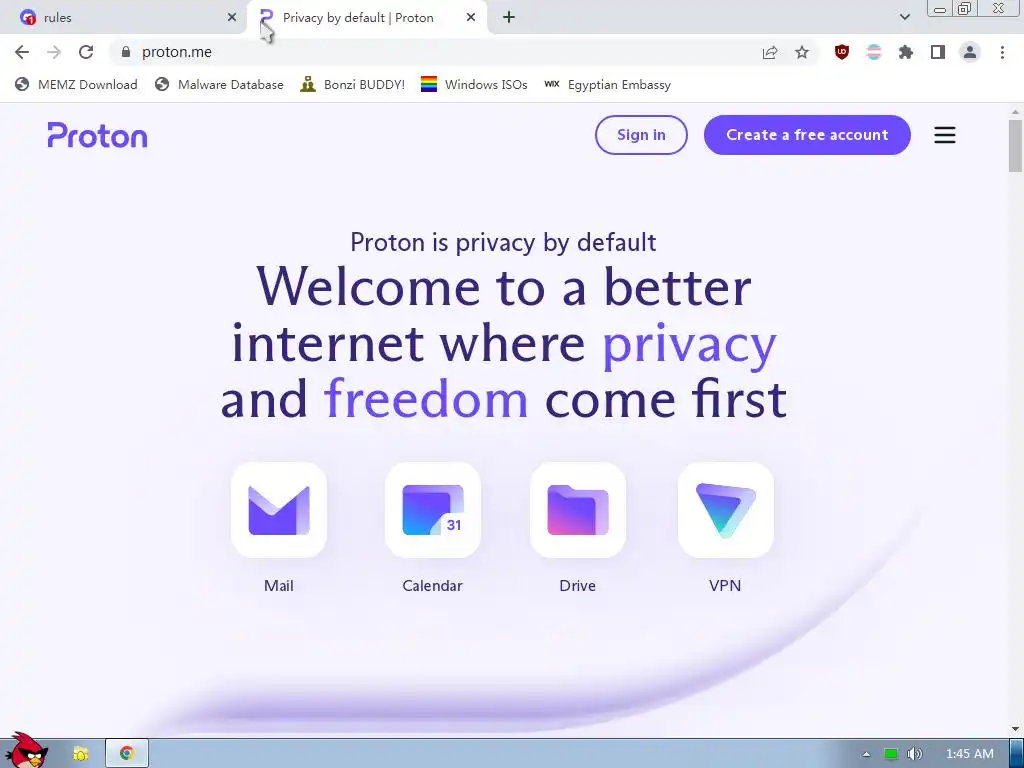Show hidden system tray icons
Screen dimensions: 1024x768
tap(866, 754)
